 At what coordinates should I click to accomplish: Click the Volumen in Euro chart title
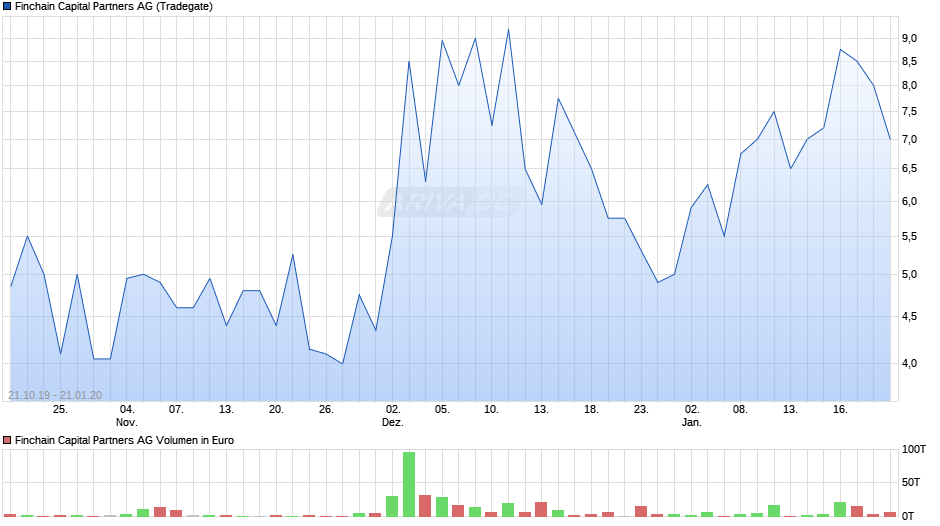coord(124,440)
